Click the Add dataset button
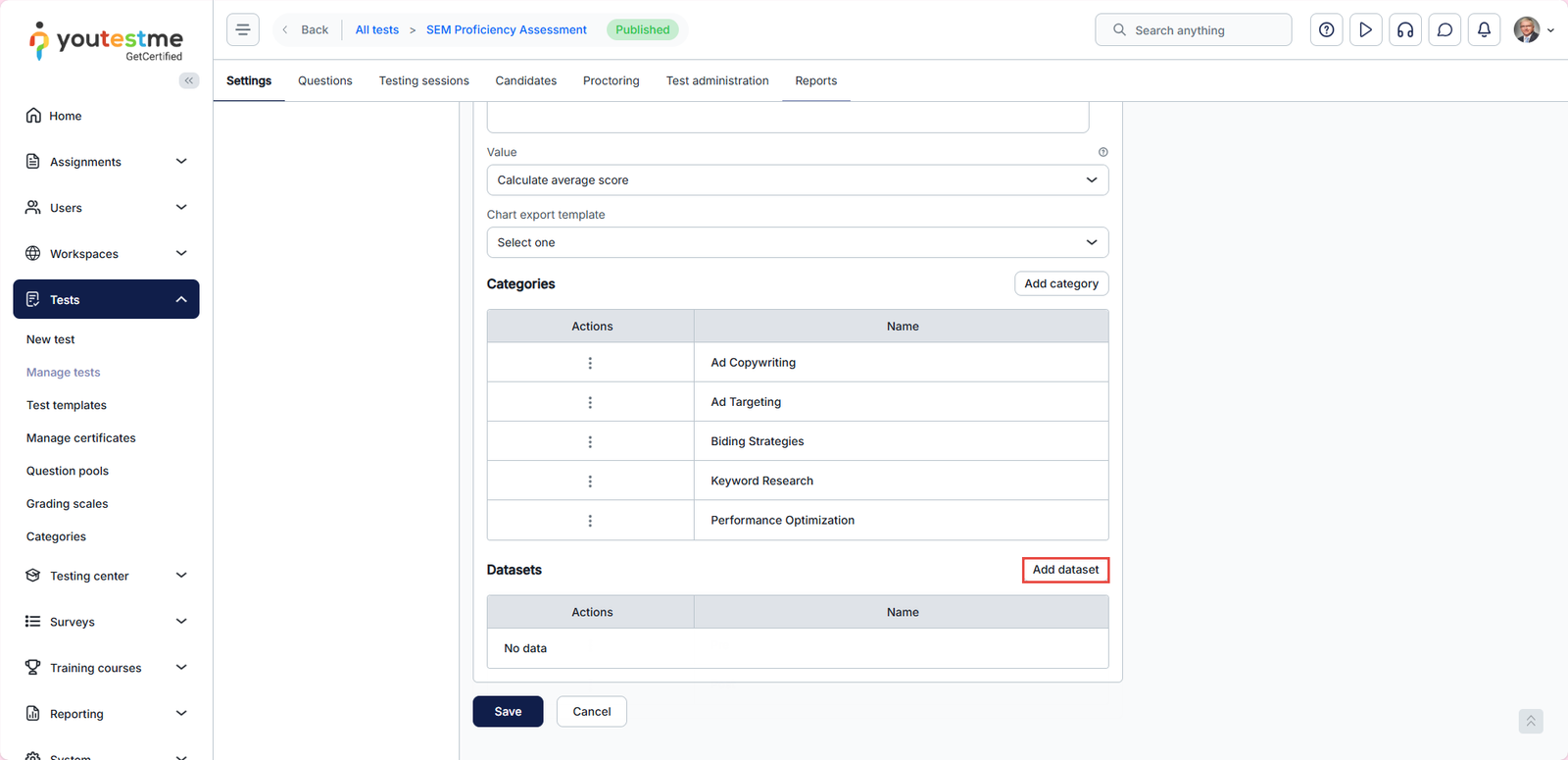Image resolution: width=1568 pixels, height=760 pixels. pyautogui.click(x=1065, y=570)
